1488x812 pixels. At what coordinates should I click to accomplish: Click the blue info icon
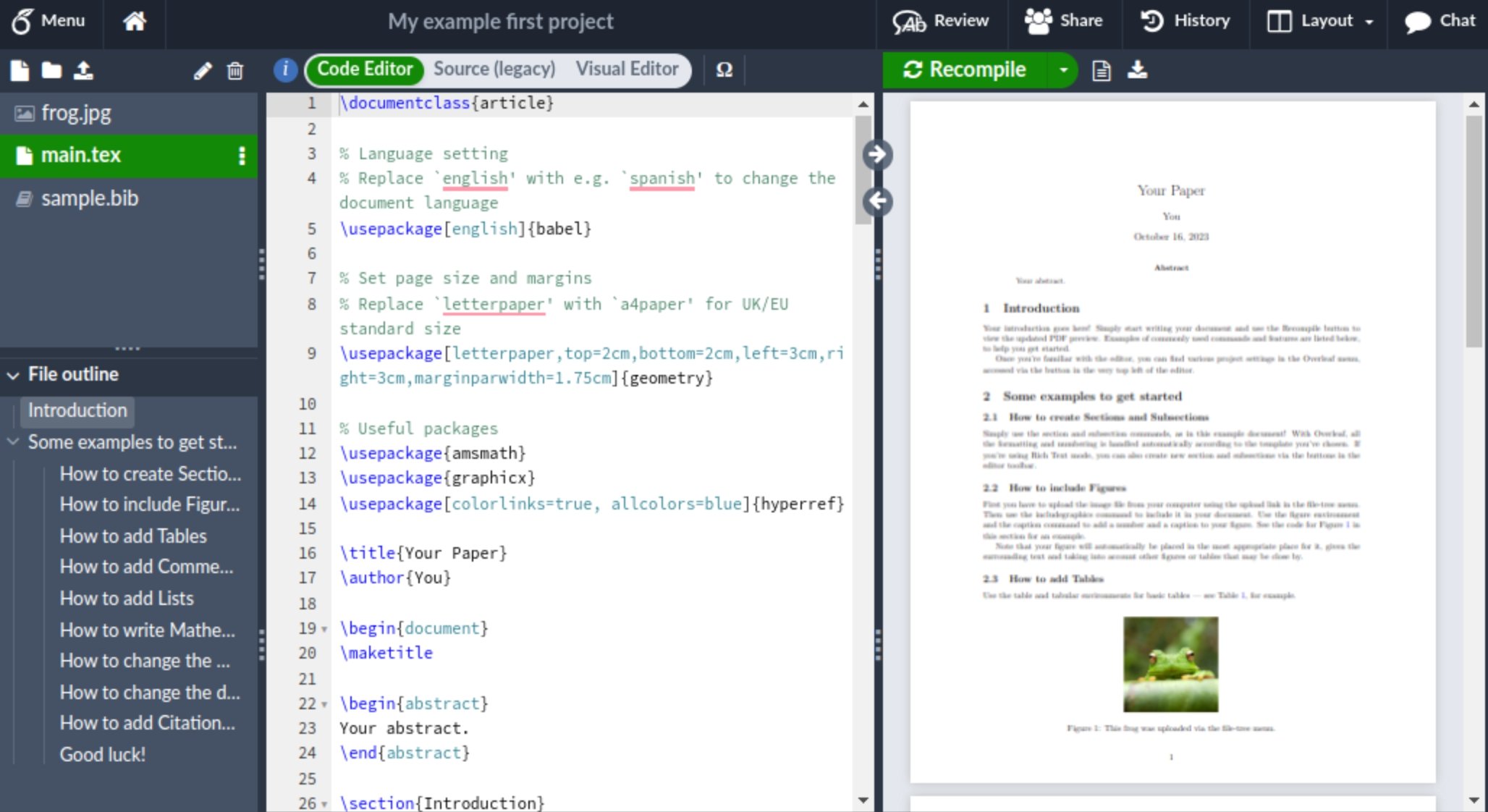point(285,69)
